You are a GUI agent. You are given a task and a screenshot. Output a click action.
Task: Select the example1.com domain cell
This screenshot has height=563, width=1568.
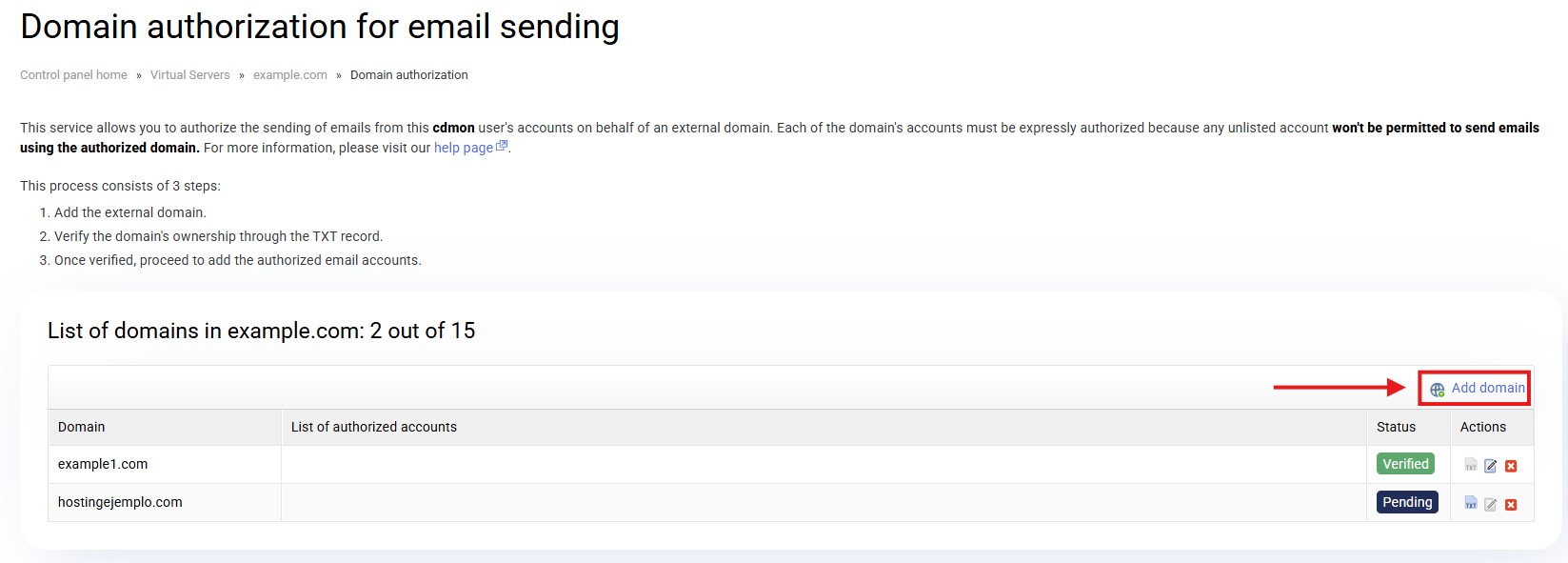[x=103, y=464]
